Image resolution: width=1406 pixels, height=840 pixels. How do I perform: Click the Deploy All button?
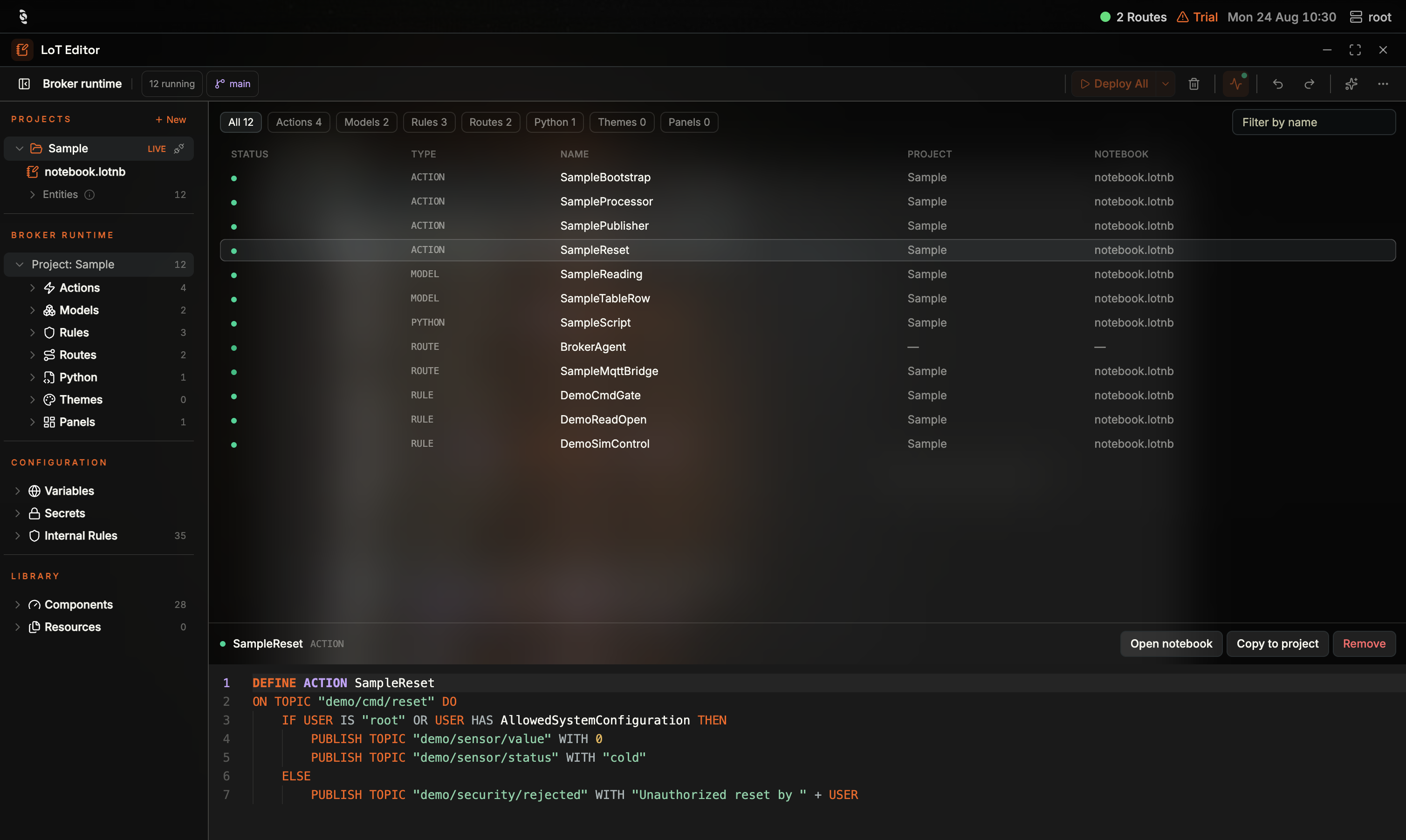tap(1114, 84)
